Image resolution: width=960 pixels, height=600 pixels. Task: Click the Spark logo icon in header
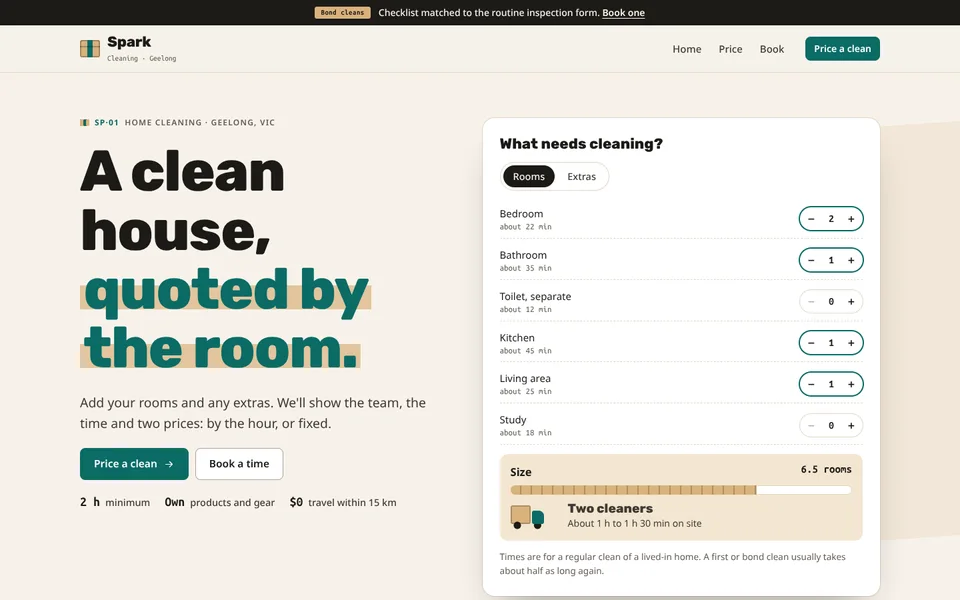90,48
